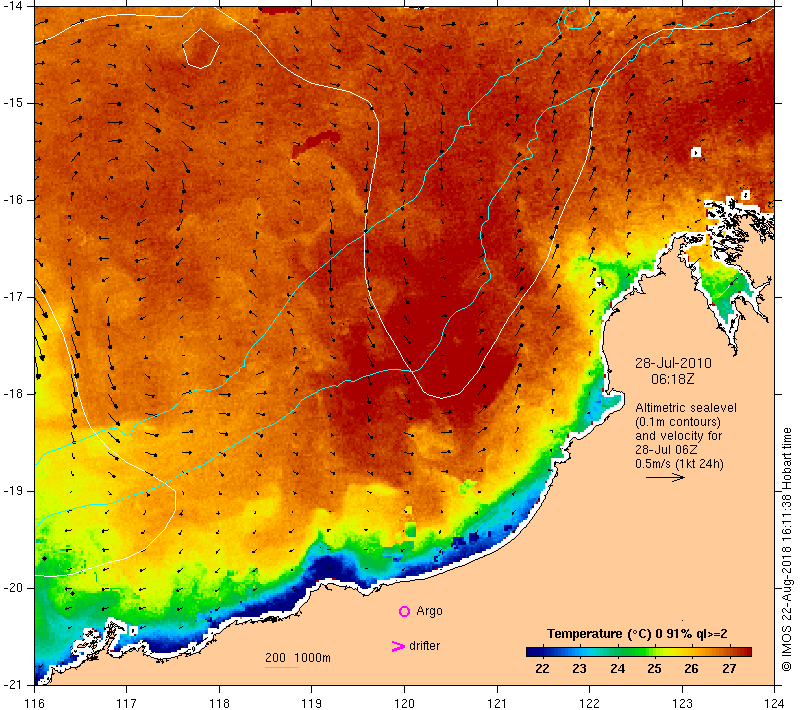Click the 0.5m/s velocity scale arrow
Viewport: 800px width, 710px height.
(665, 477)
